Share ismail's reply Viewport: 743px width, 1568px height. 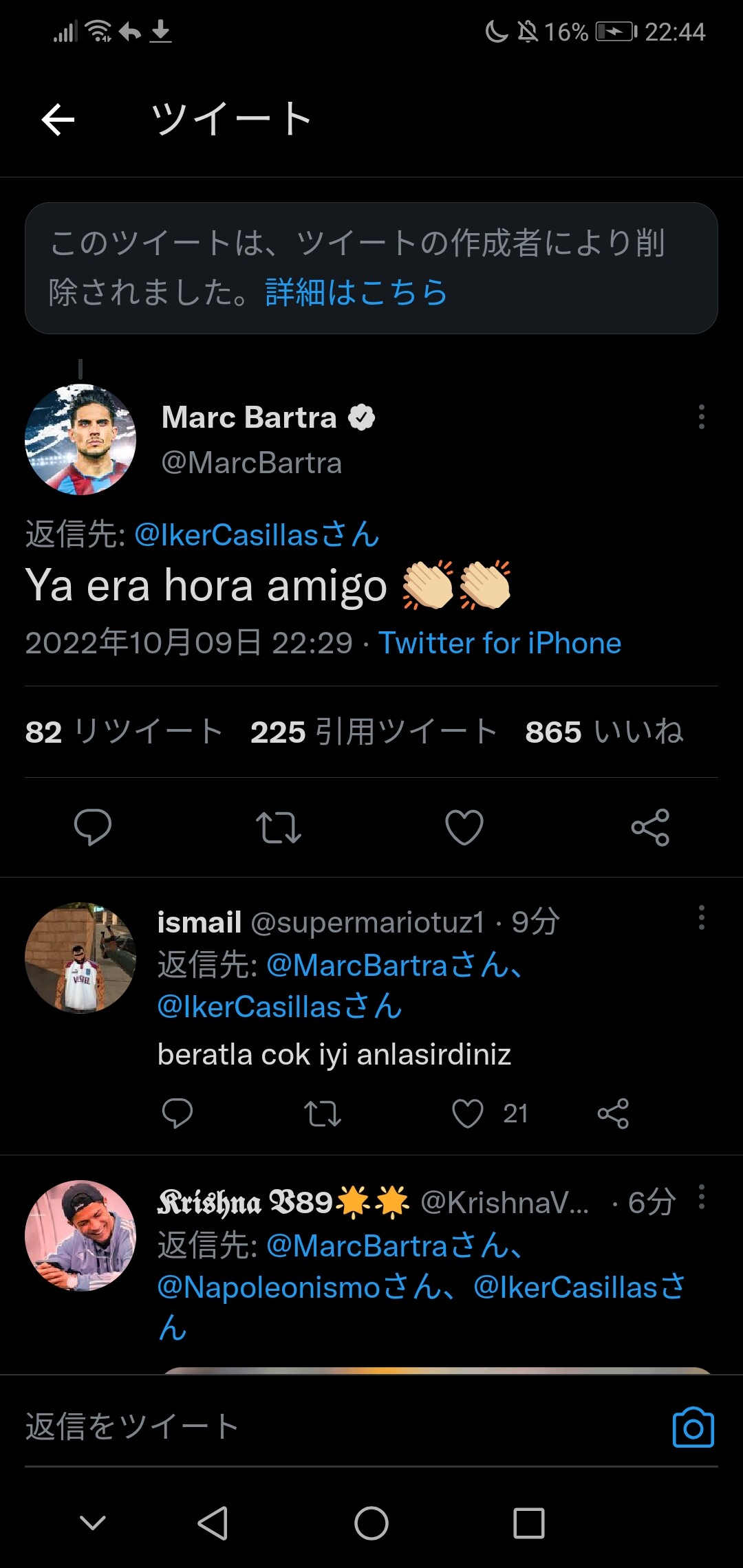[x=613, y=1113]
